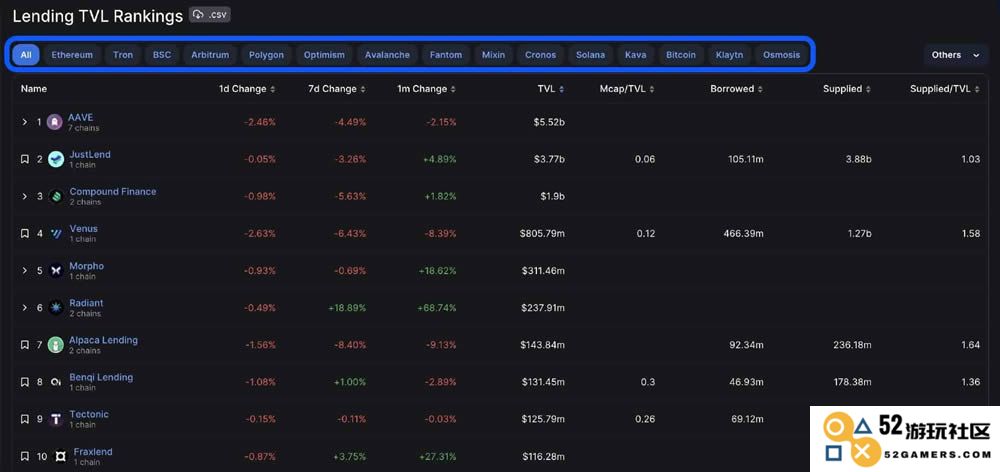Open the Fraxlend protocol link
This screenshot has height=472, width=1000.
pyautogui.click(x=93, y=452)
